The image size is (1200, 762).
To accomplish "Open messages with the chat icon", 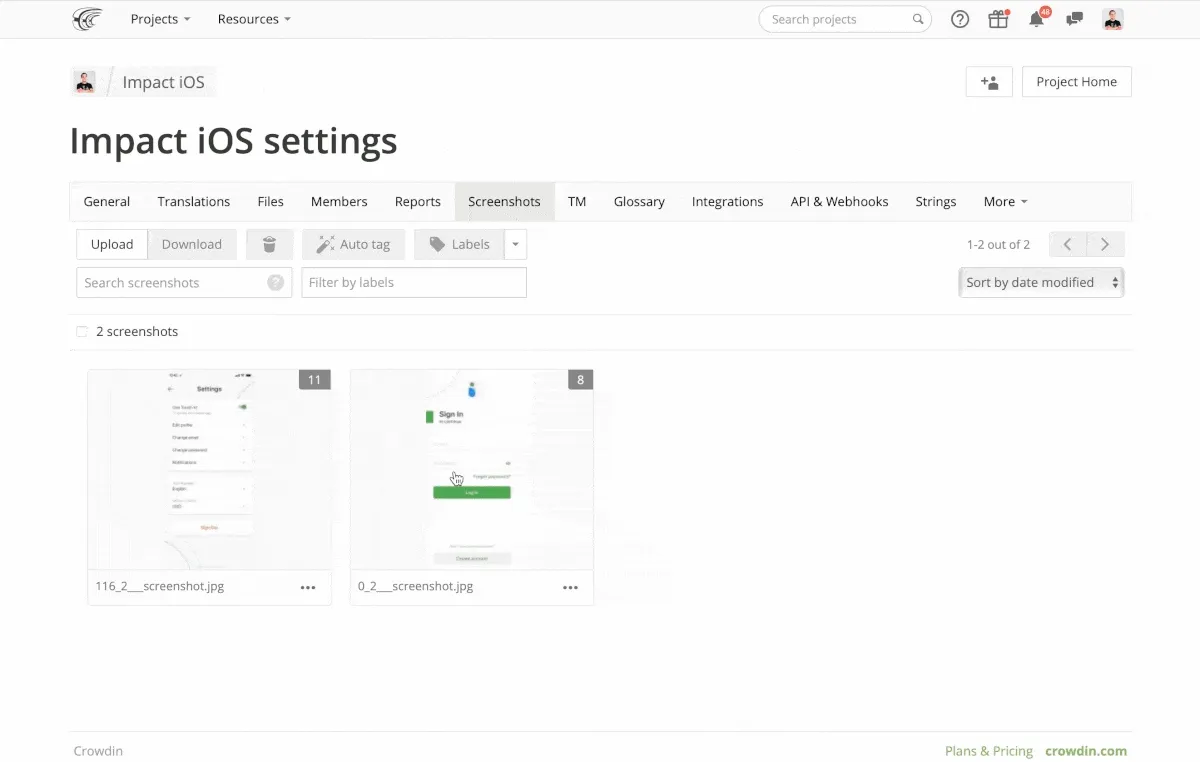I will coord(1074,19).
